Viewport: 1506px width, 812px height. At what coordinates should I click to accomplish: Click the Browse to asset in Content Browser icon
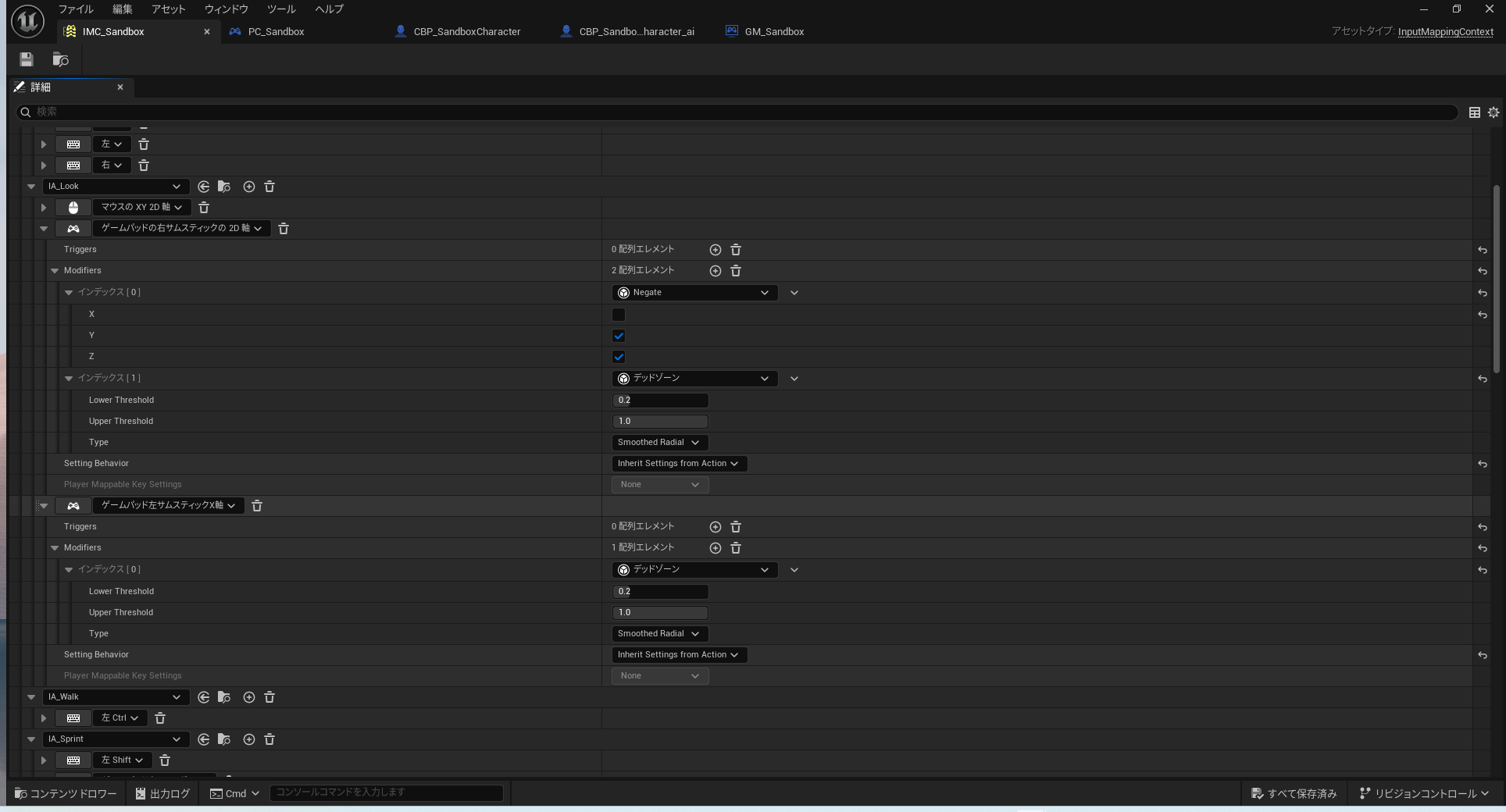[60, 59]
